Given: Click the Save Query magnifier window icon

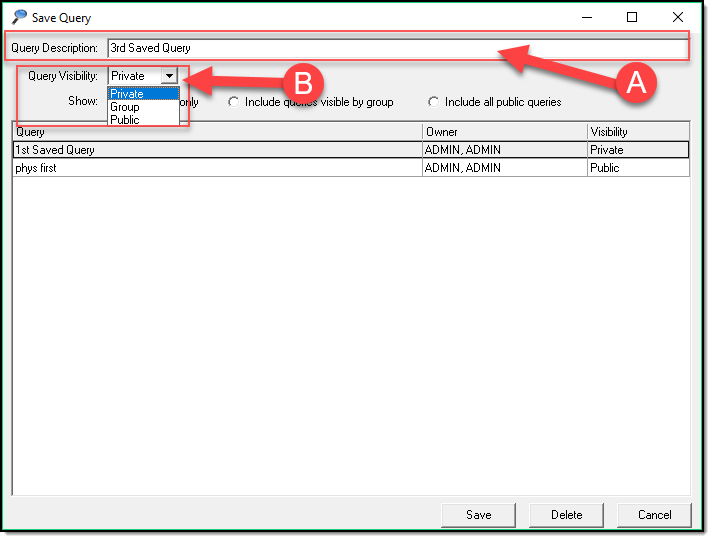Looking at the screenshot, I should (x=19, y=17).
